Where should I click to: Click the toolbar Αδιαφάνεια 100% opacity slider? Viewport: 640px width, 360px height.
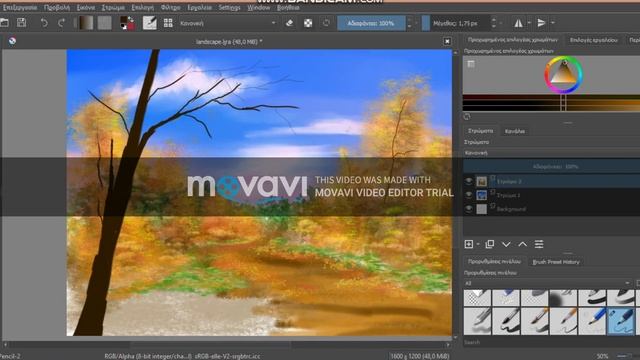pyautogui.click(x=371, y=23)
